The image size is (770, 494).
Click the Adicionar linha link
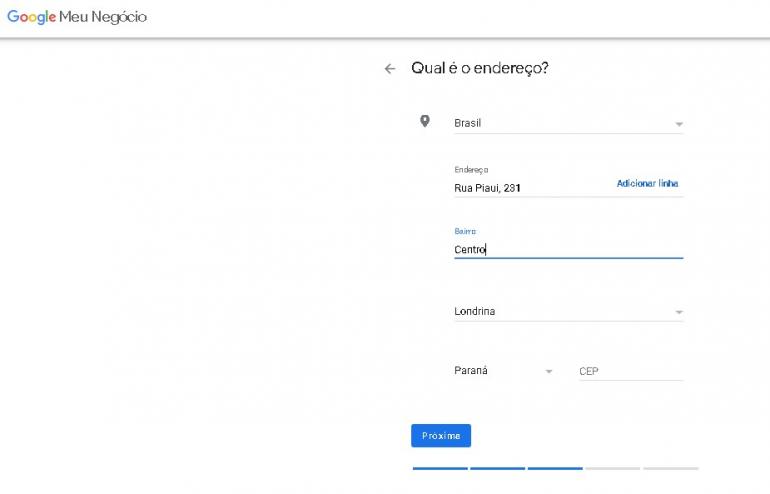pos(647,184)
